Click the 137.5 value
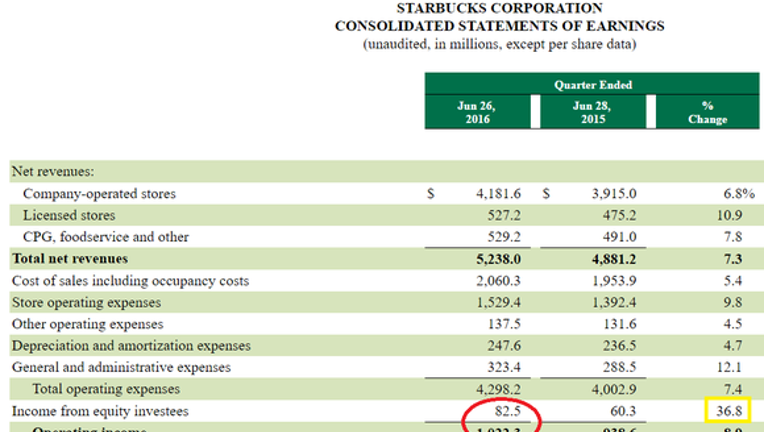764x432 pixels. [x=504, y=324]
